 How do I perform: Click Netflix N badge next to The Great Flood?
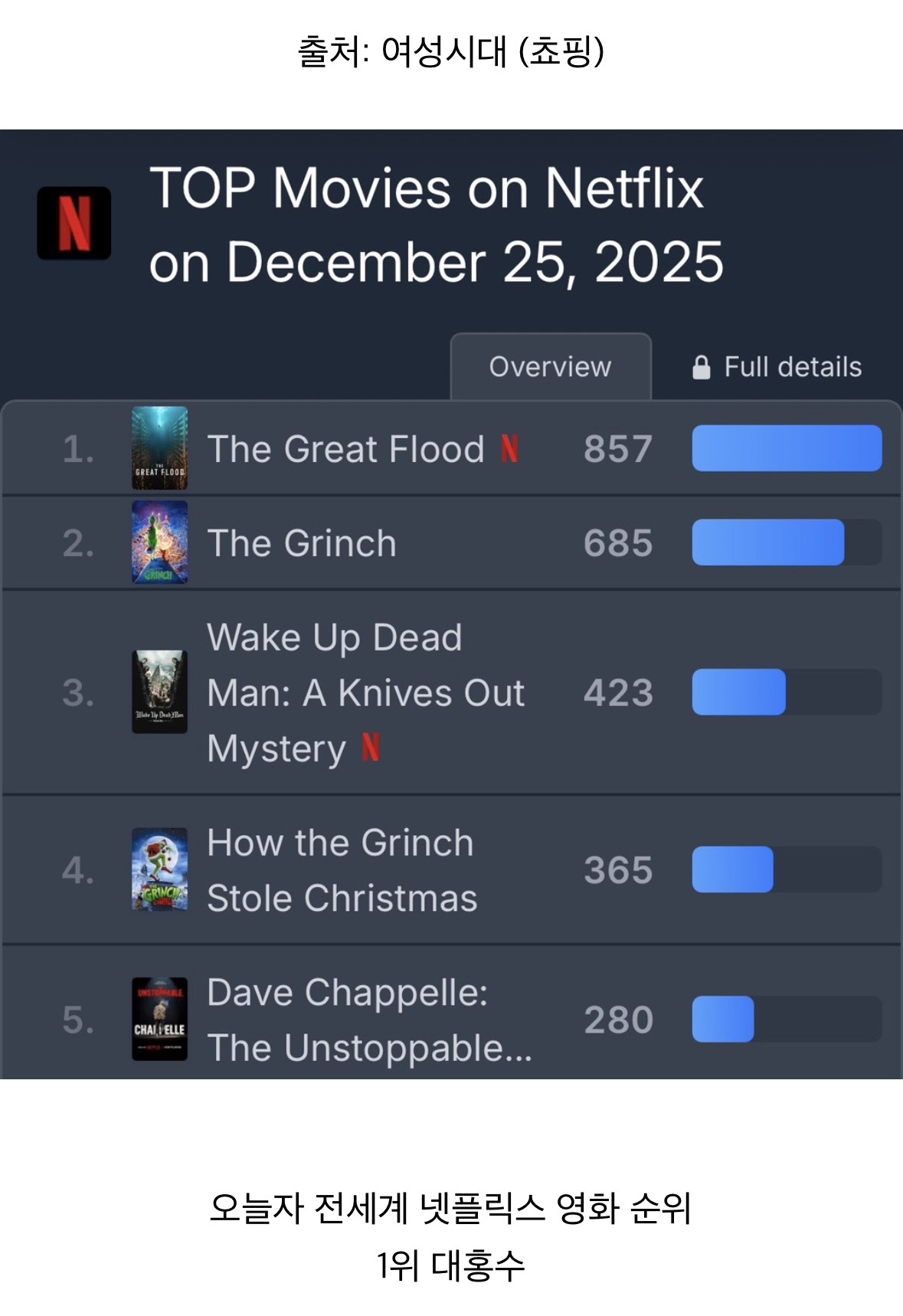coord(510,449)
